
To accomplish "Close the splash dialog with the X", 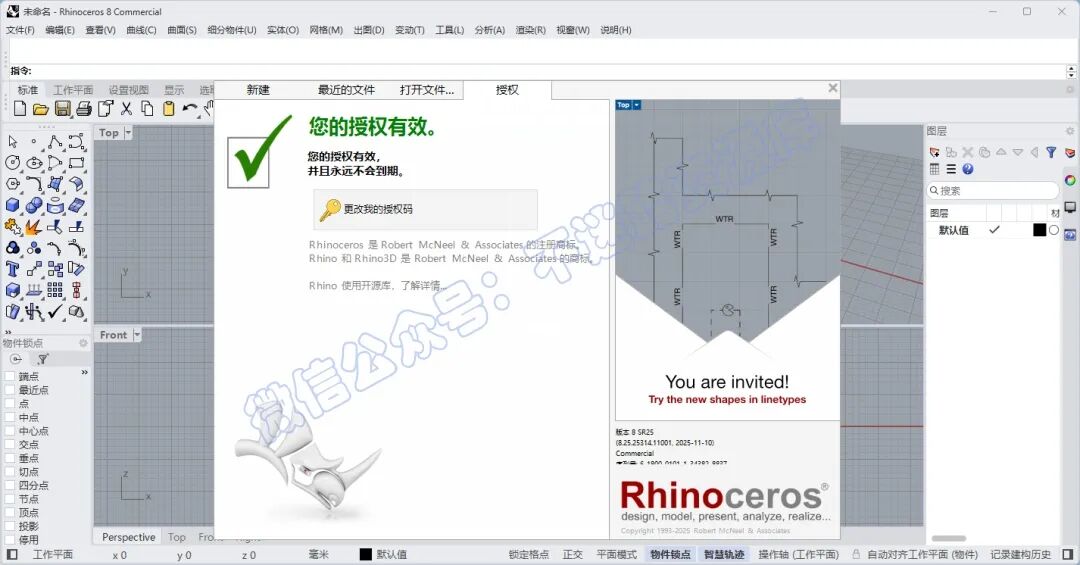I will (833, 88).
